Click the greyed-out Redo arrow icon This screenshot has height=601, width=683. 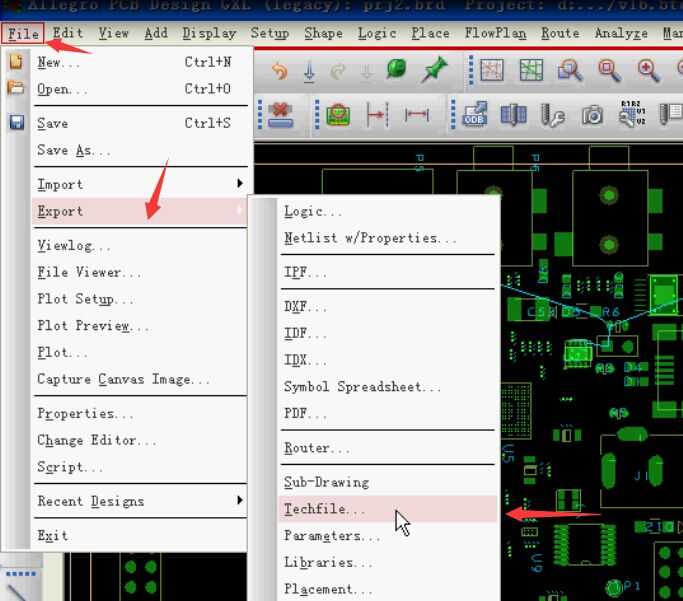click(338, 71)
